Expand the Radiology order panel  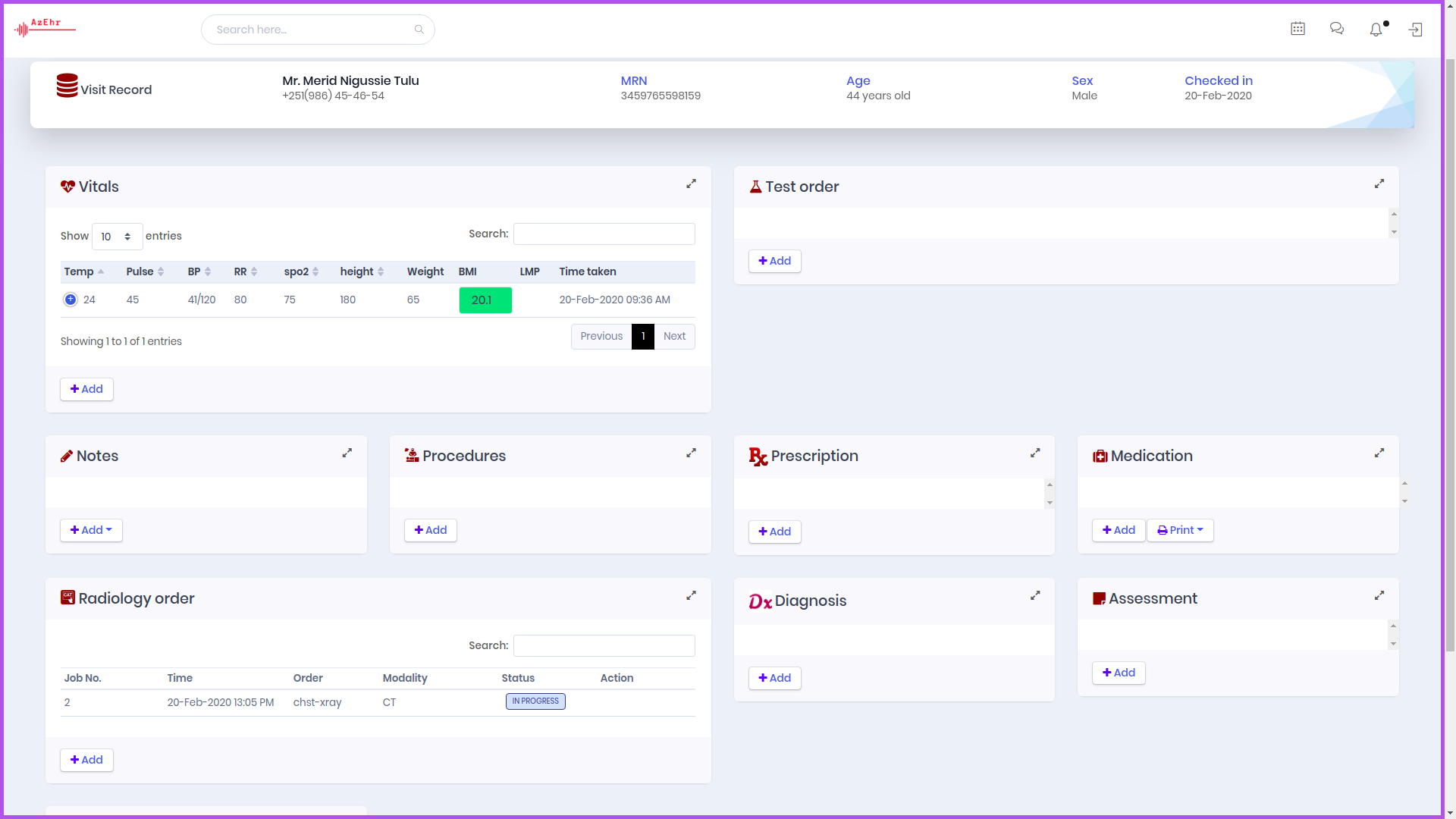click(691, 596)
